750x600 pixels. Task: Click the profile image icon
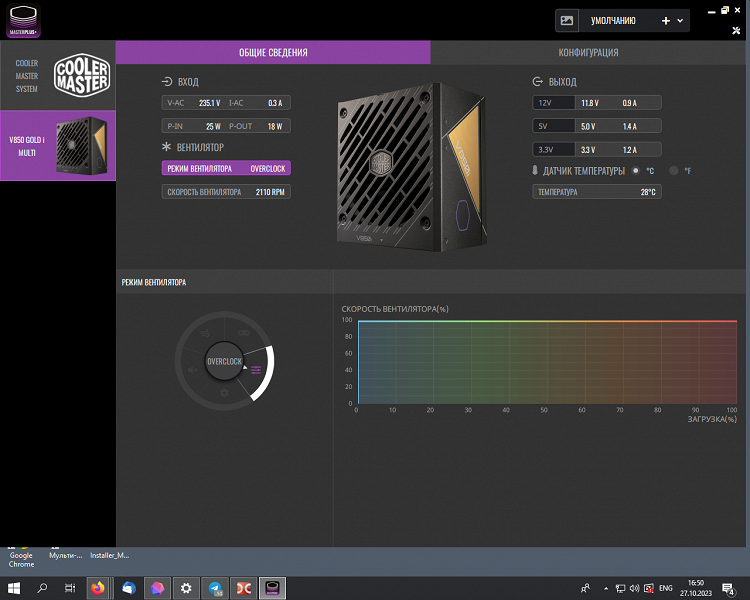[567, 20]
